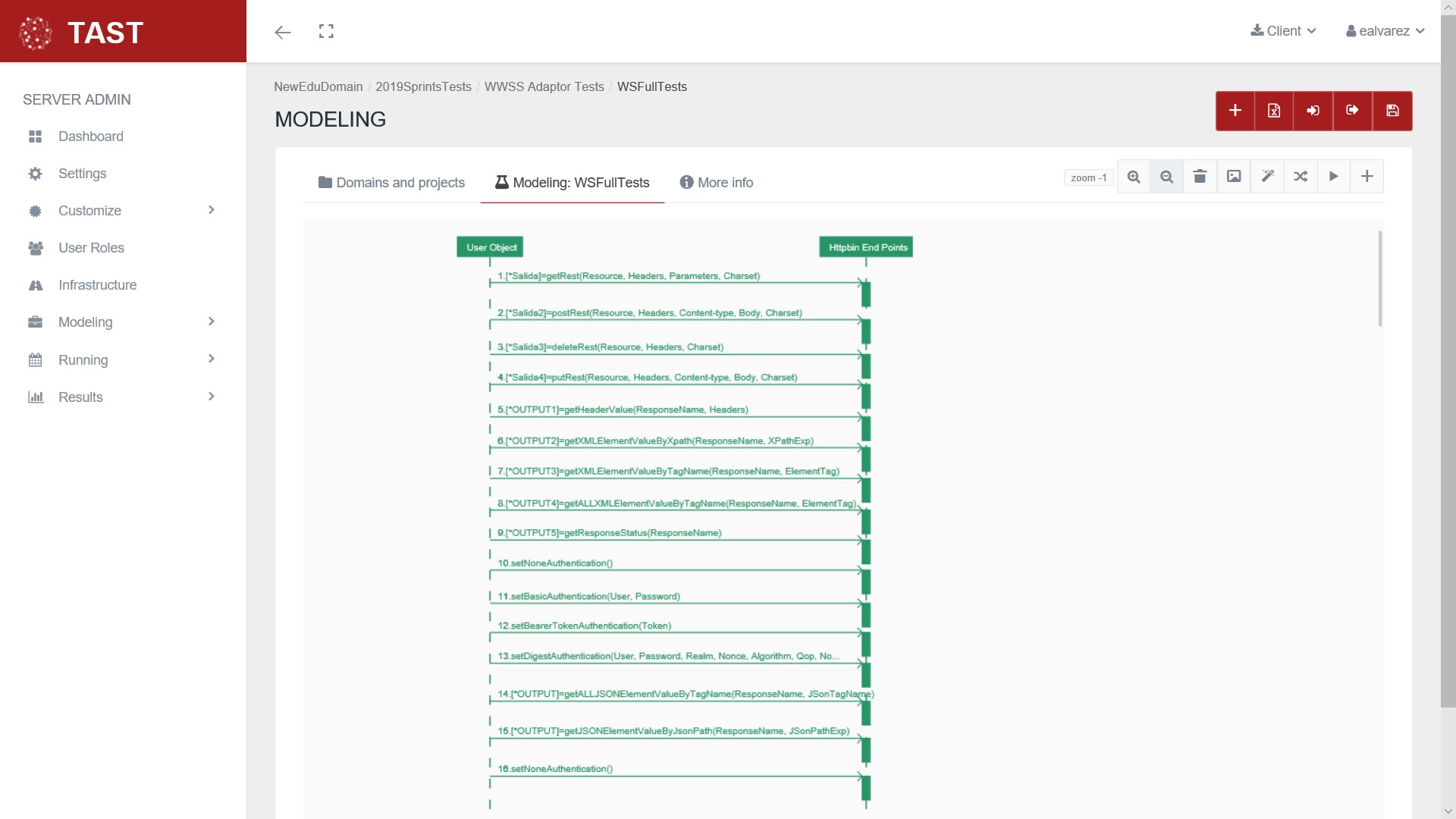Click the shuffle arrows icon

[x=1301, y=177]
